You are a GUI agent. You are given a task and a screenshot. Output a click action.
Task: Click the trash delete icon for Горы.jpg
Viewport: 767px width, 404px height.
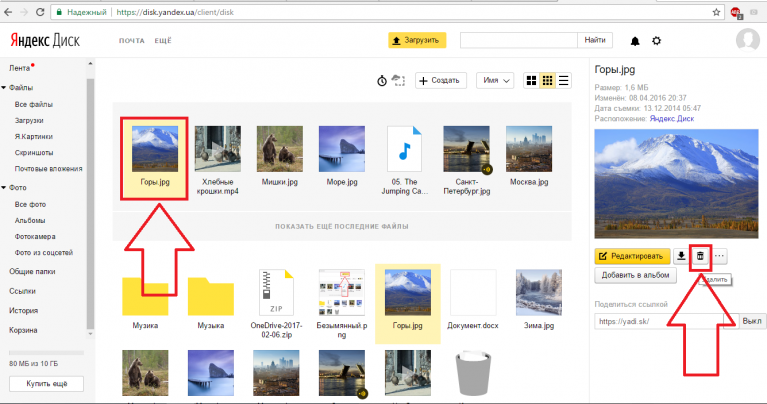click(701, 256)
